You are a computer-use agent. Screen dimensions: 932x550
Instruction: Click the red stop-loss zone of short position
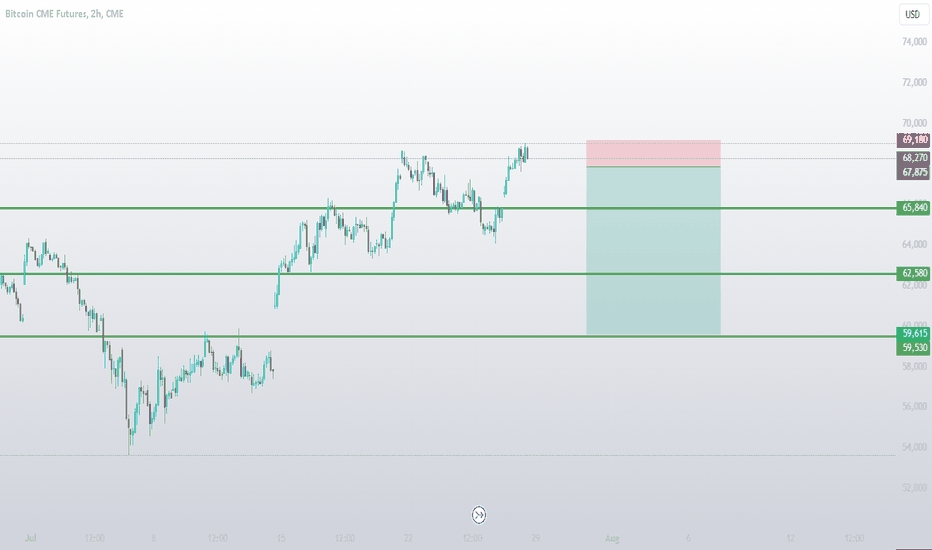pyautogui.click(x=653, y=153)
